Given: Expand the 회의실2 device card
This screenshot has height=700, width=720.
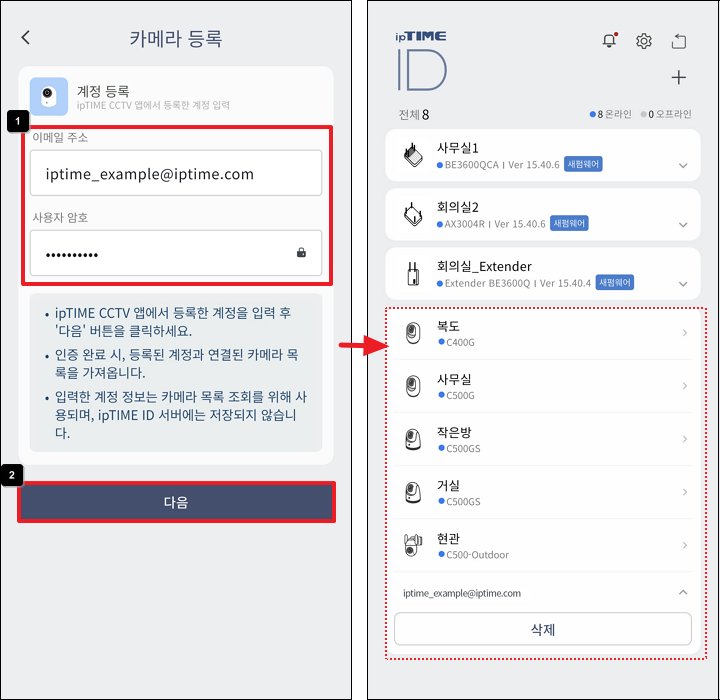Looking at the screenshot, I should [683, 225].
